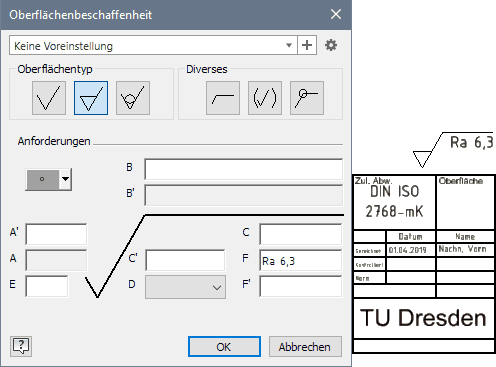The height and width of the screenshot is (367, 496).
Task: Click the TU Dresden title block text
Action: point(423,318)
